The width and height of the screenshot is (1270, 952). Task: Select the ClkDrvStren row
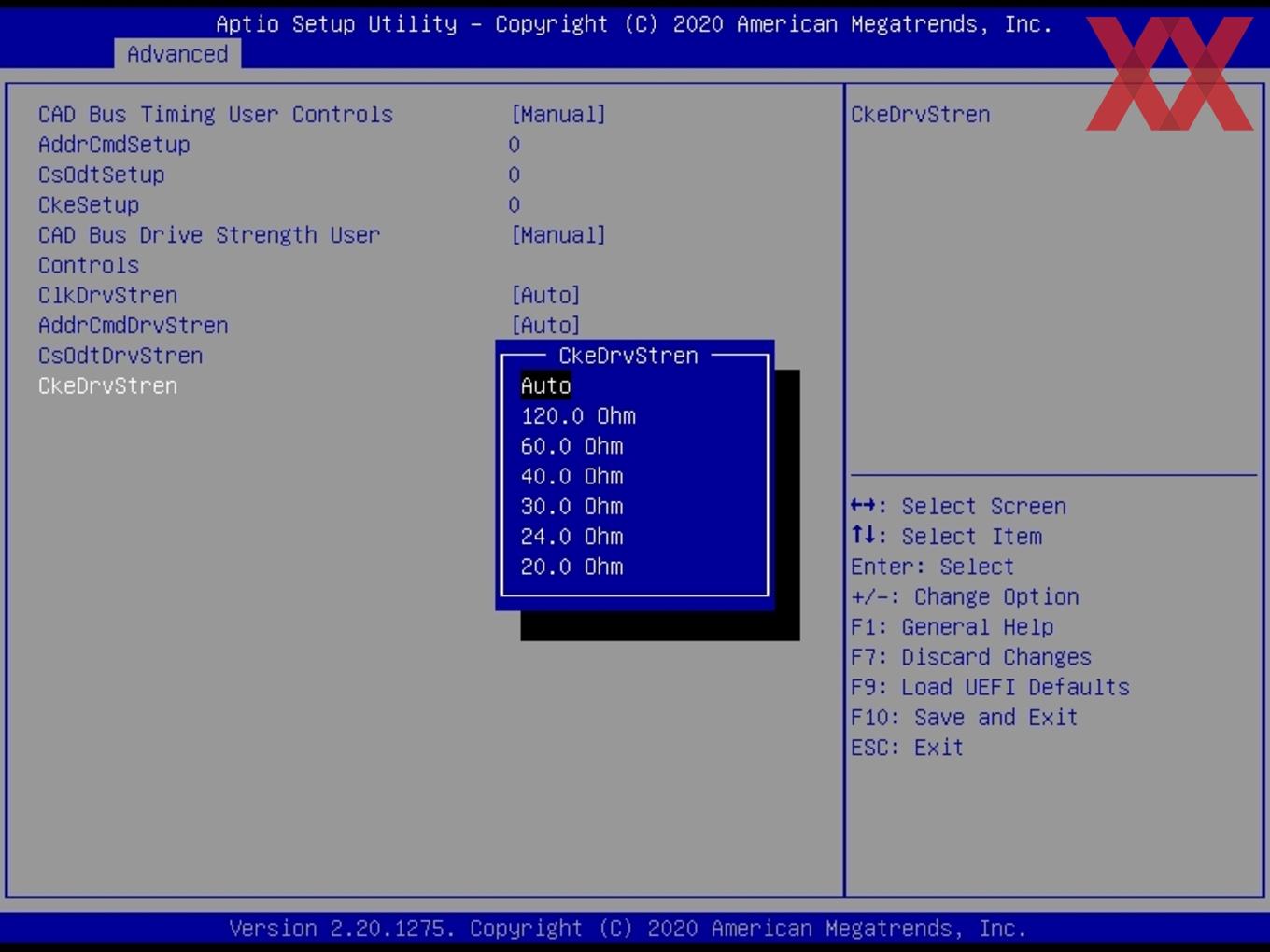107,295
